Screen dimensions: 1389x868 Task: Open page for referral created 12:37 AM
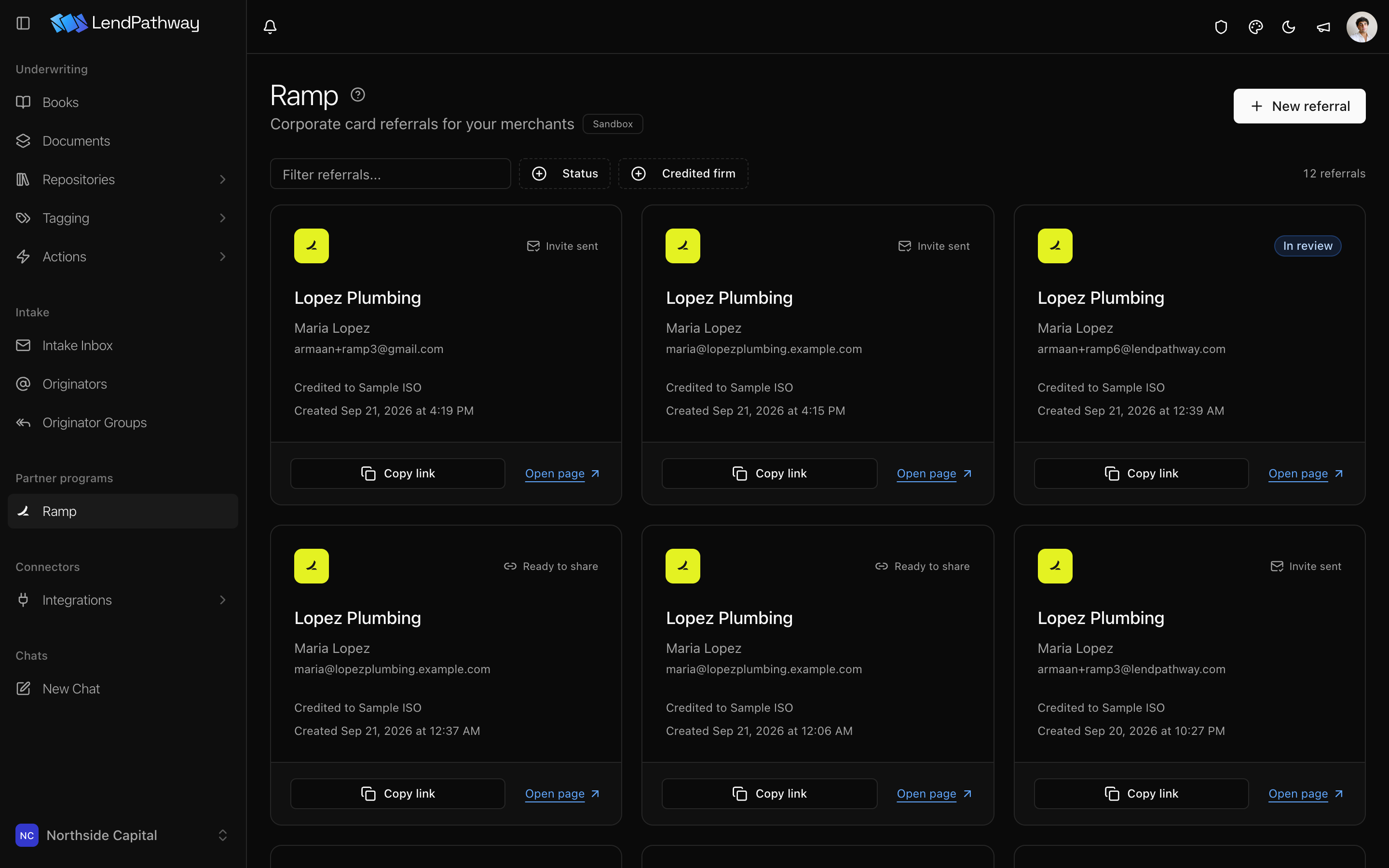click(562, 794)
